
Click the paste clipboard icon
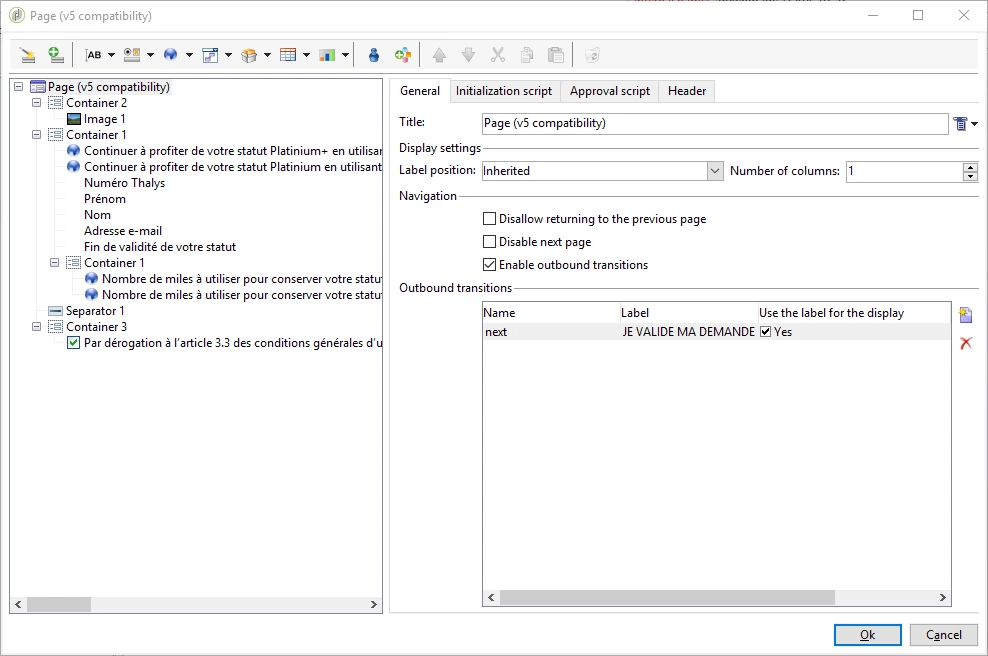pyautogui.click(x=556, y=55)
